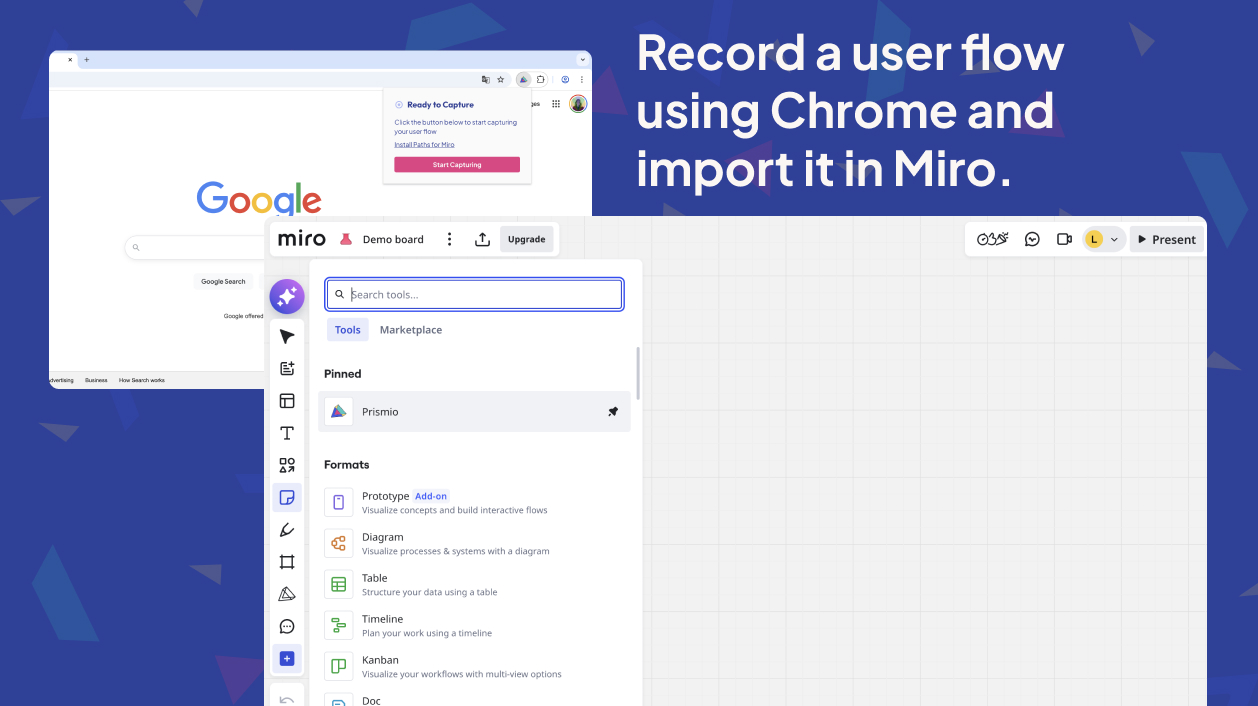This screenshot has height=706, width=1258.
Task: Click the Undo arrow in Miro
Action: pyautogui.click(x=287, y=700)
